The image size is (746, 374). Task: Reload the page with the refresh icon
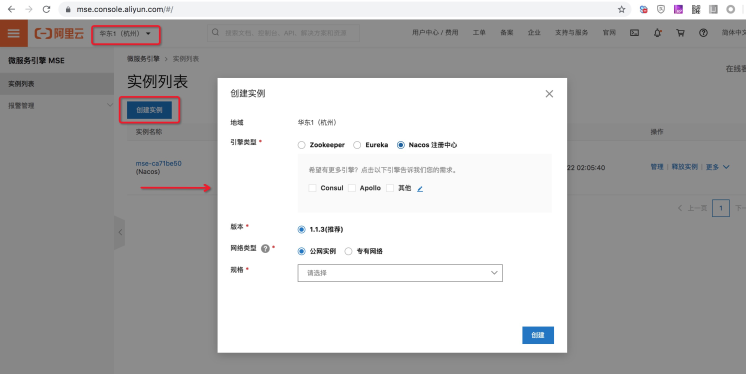[46, 9]
